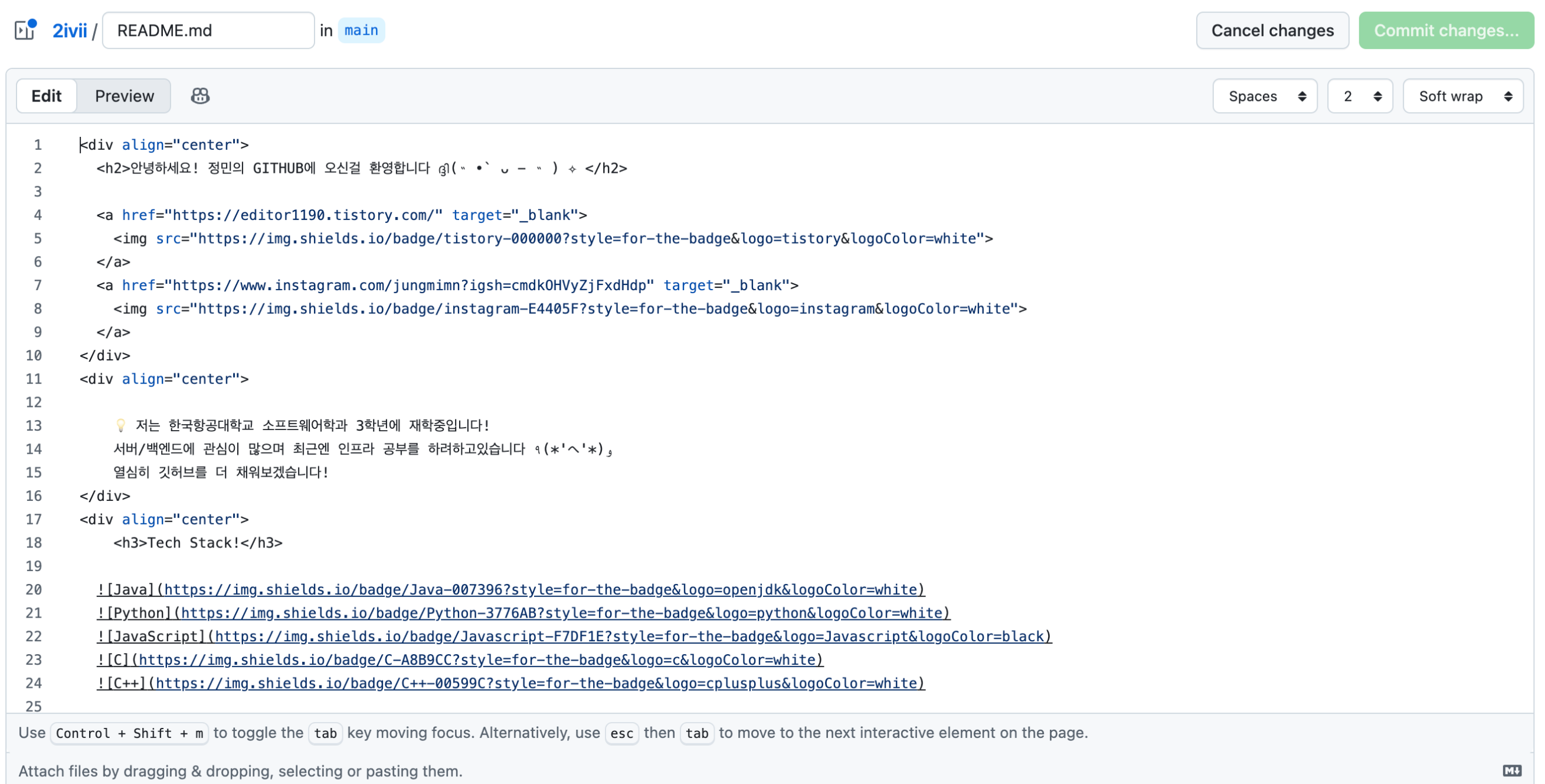
Task: Click the Markdown supported icon at bottom right
Action: (1511, 770)
